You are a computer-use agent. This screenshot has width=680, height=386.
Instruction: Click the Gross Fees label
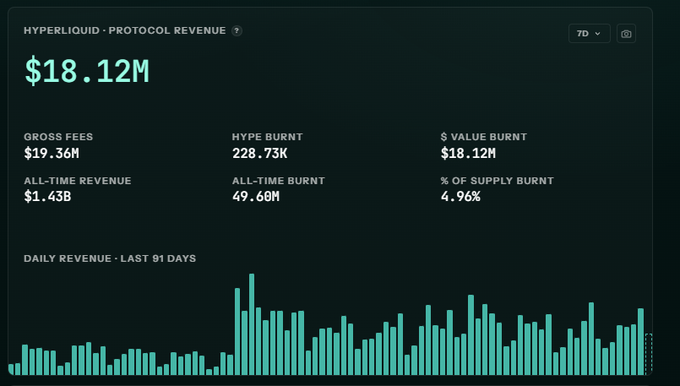point(58,137)
